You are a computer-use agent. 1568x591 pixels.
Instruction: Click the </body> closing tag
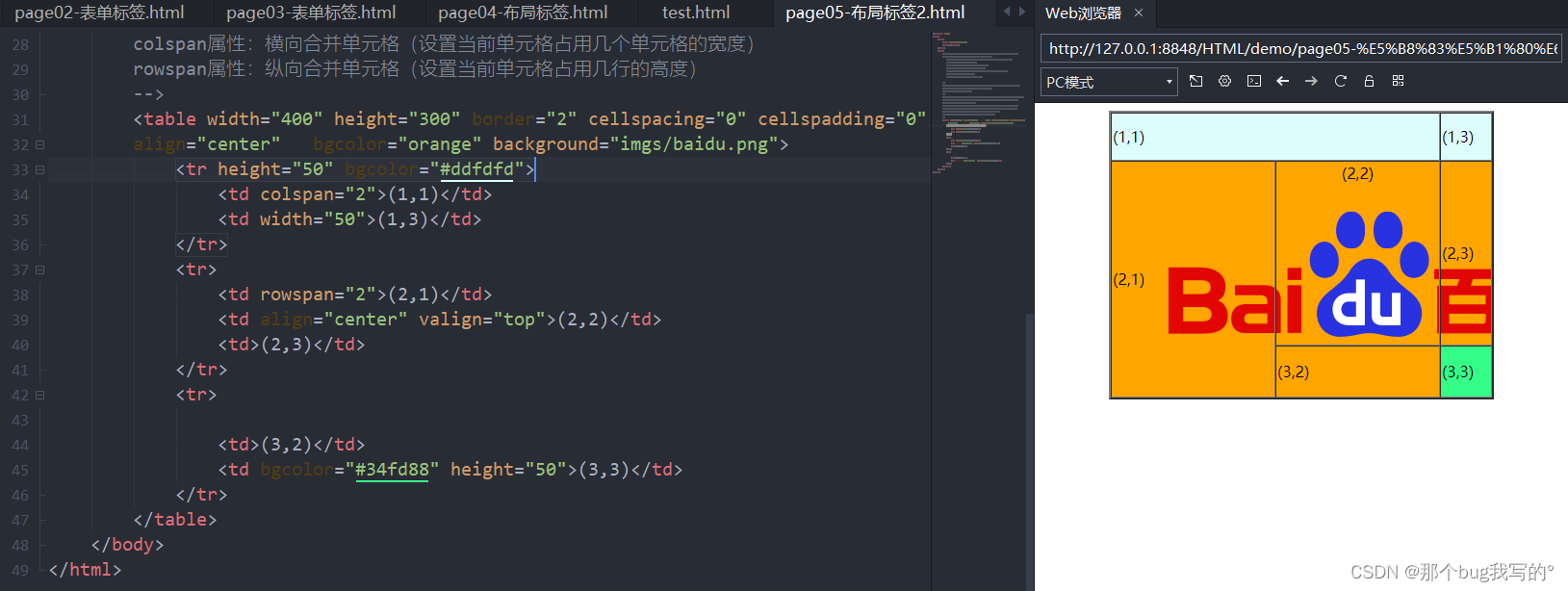pos(127,545)
